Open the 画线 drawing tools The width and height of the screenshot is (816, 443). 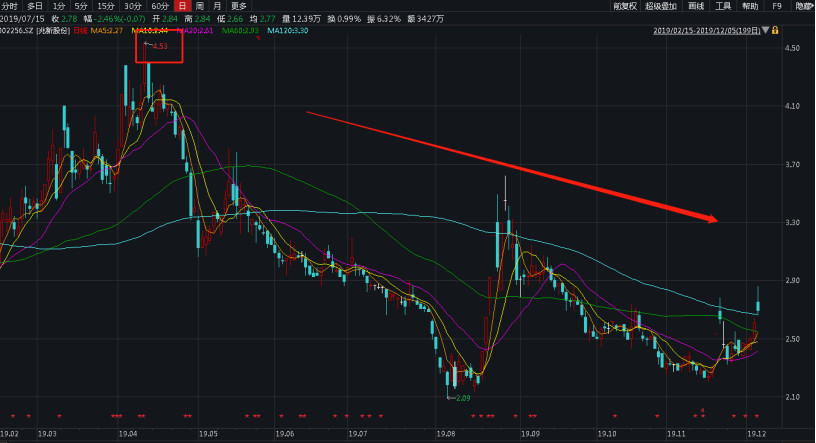[696, 6]
